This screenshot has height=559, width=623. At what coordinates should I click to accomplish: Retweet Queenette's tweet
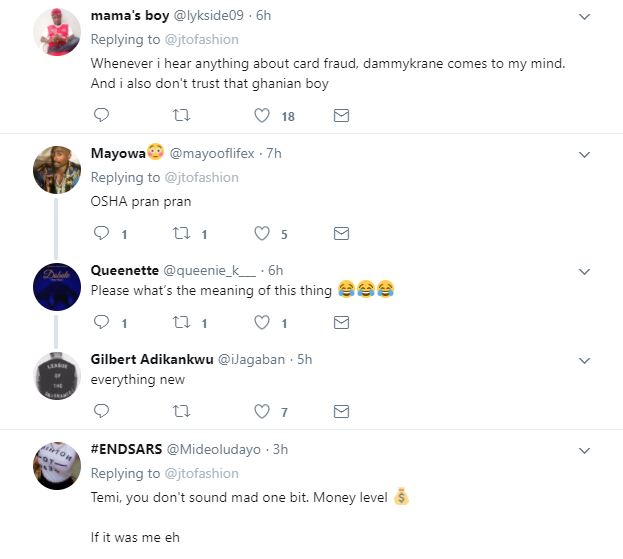181,323
